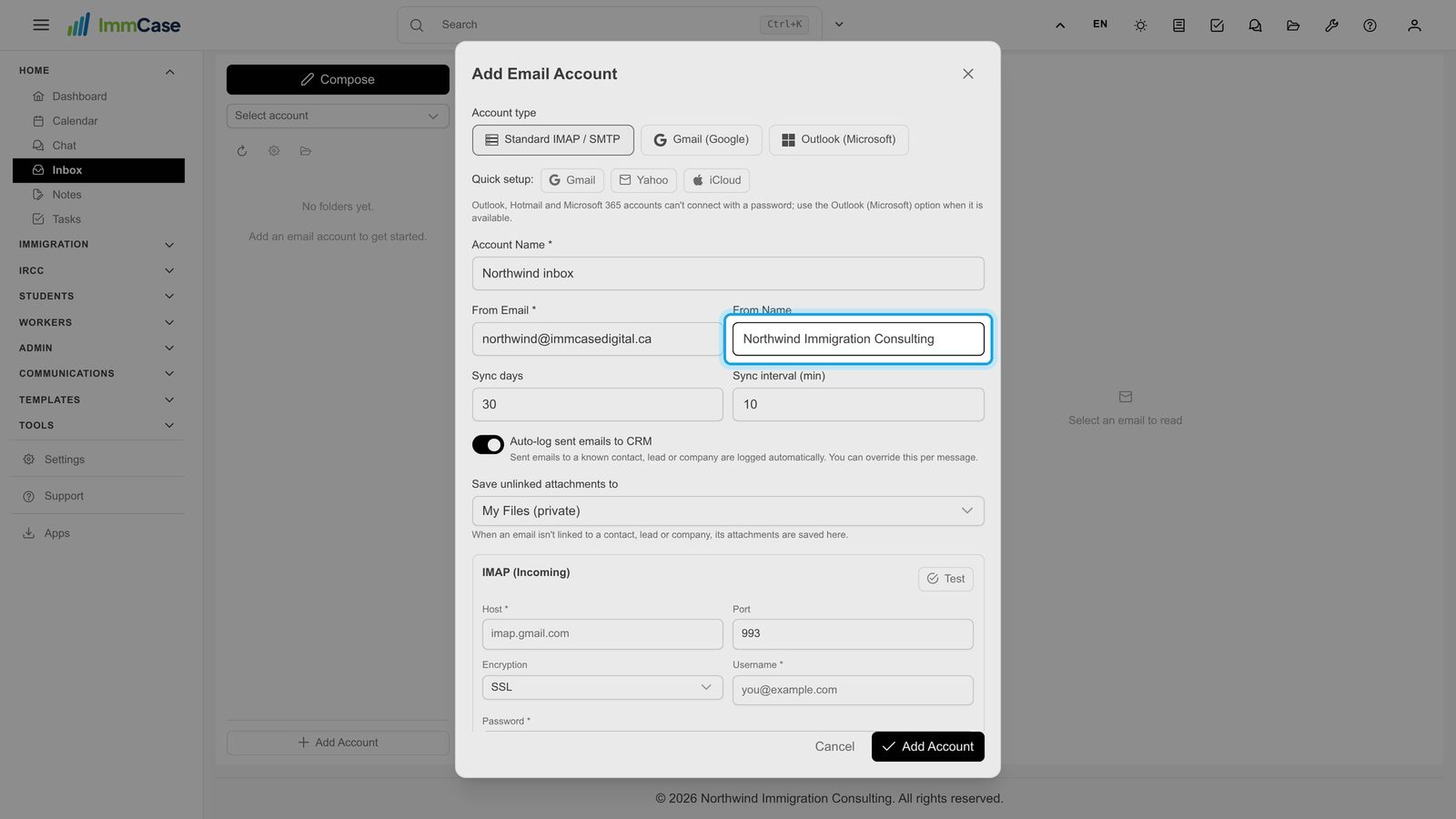Screen dimensions: 1456x819
Task: Open the user profile icon
Action: tap(1414, 25)
